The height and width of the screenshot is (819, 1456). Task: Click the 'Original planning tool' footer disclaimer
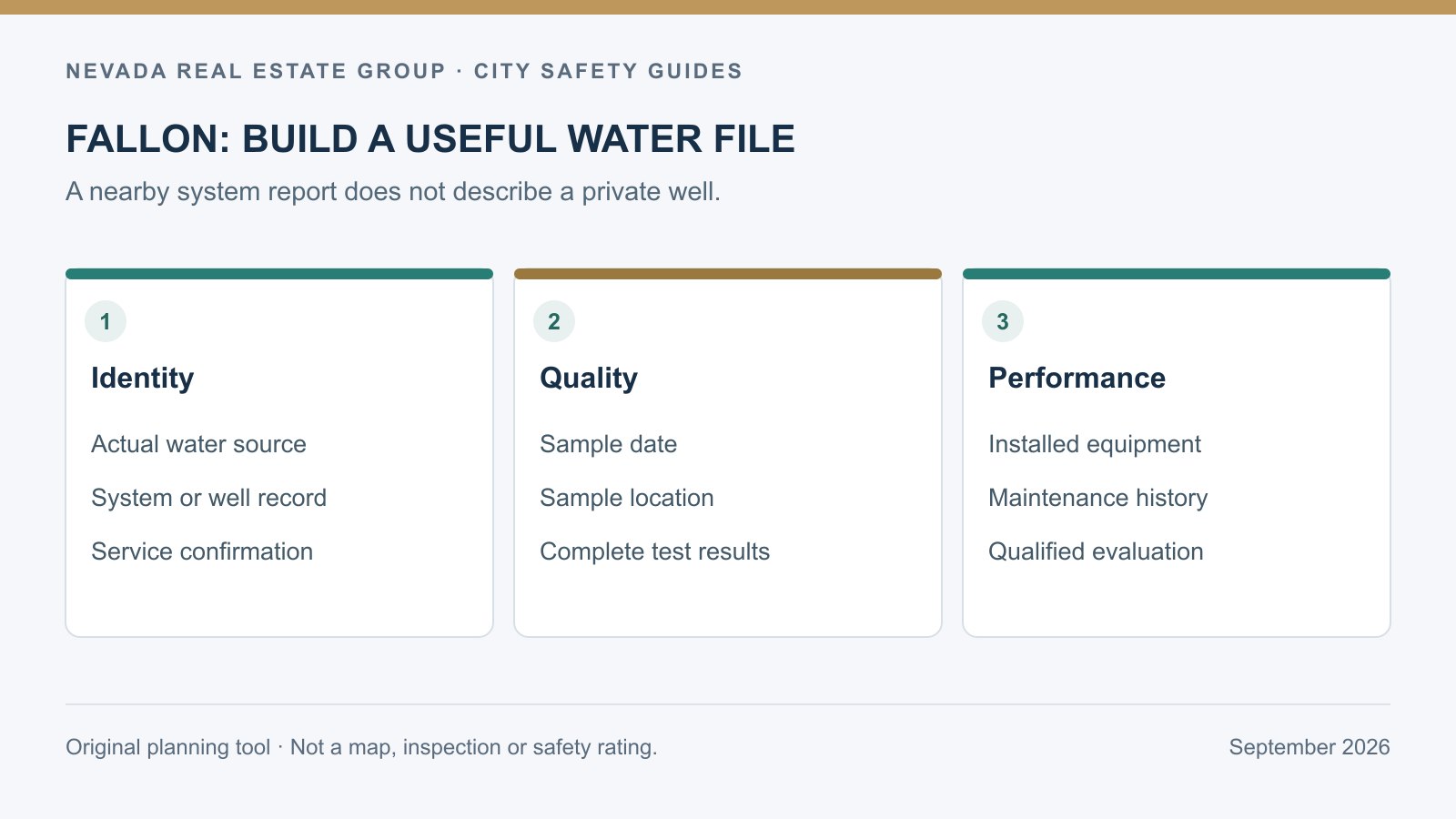(361, 747)
